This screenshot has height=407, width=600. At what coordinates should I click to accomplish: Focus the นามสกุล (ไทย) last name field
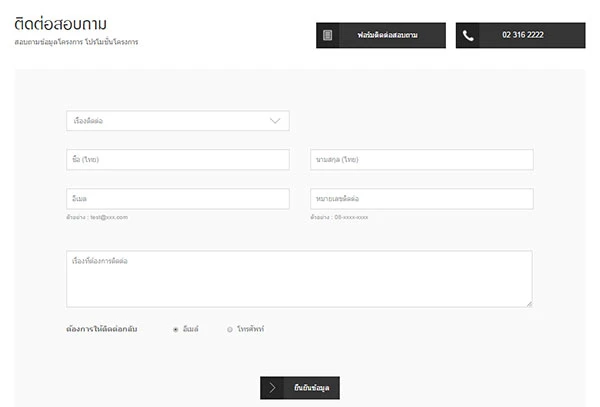[421, 160]
